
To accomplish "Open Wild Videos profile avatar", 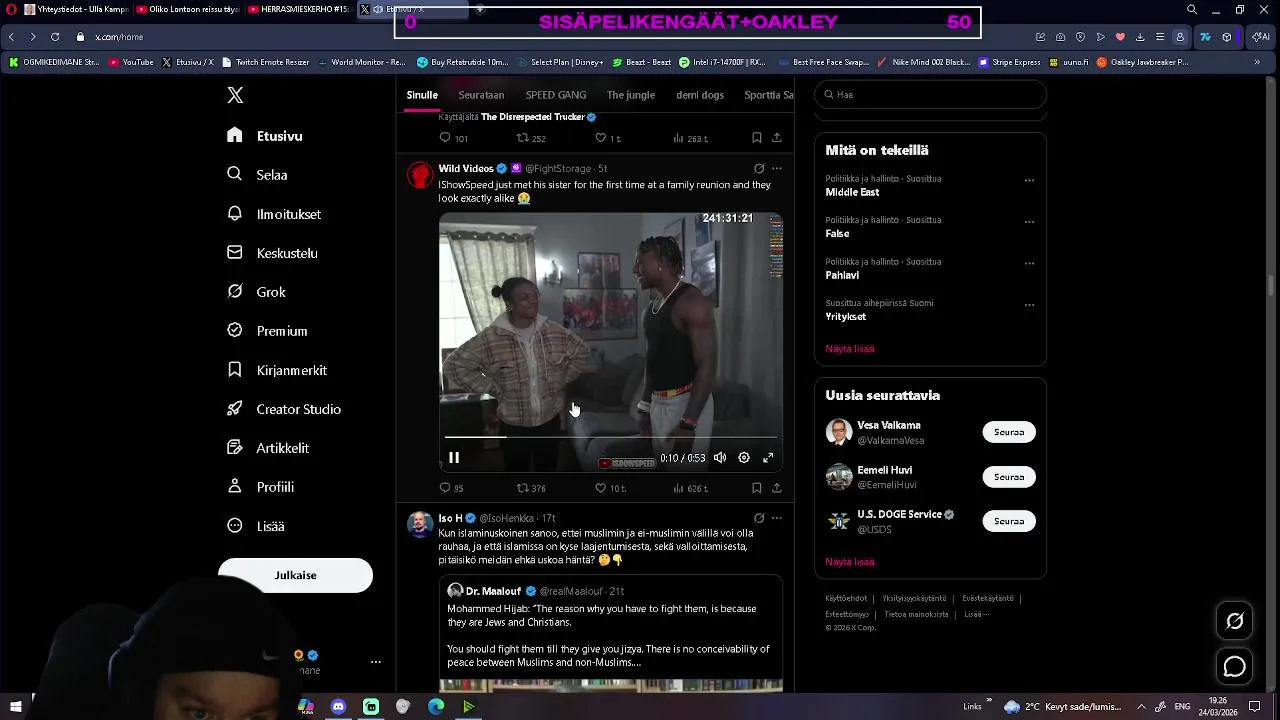I will point(420,175).
